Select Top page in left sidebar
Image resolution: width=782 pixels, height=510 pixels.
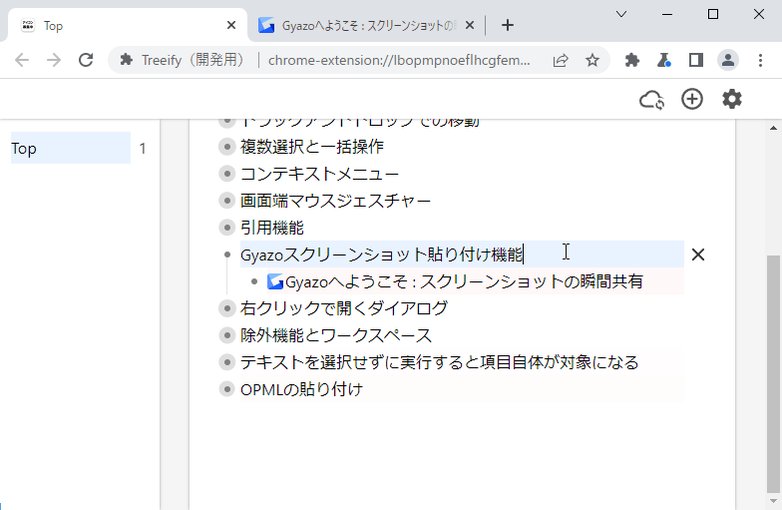[x=70, y=148]
